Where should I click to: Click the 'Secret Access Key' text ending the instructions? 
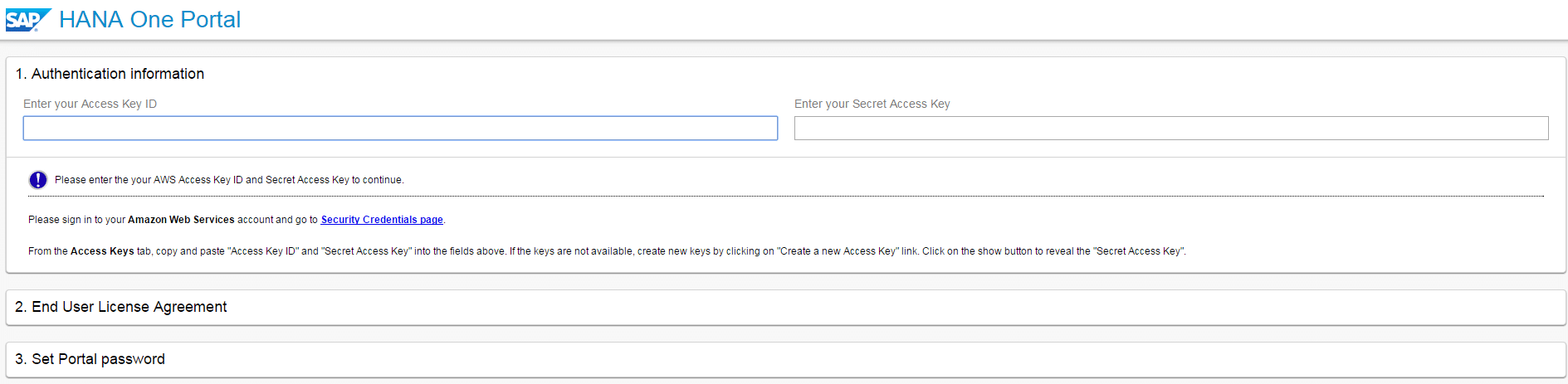(1139, 251)
